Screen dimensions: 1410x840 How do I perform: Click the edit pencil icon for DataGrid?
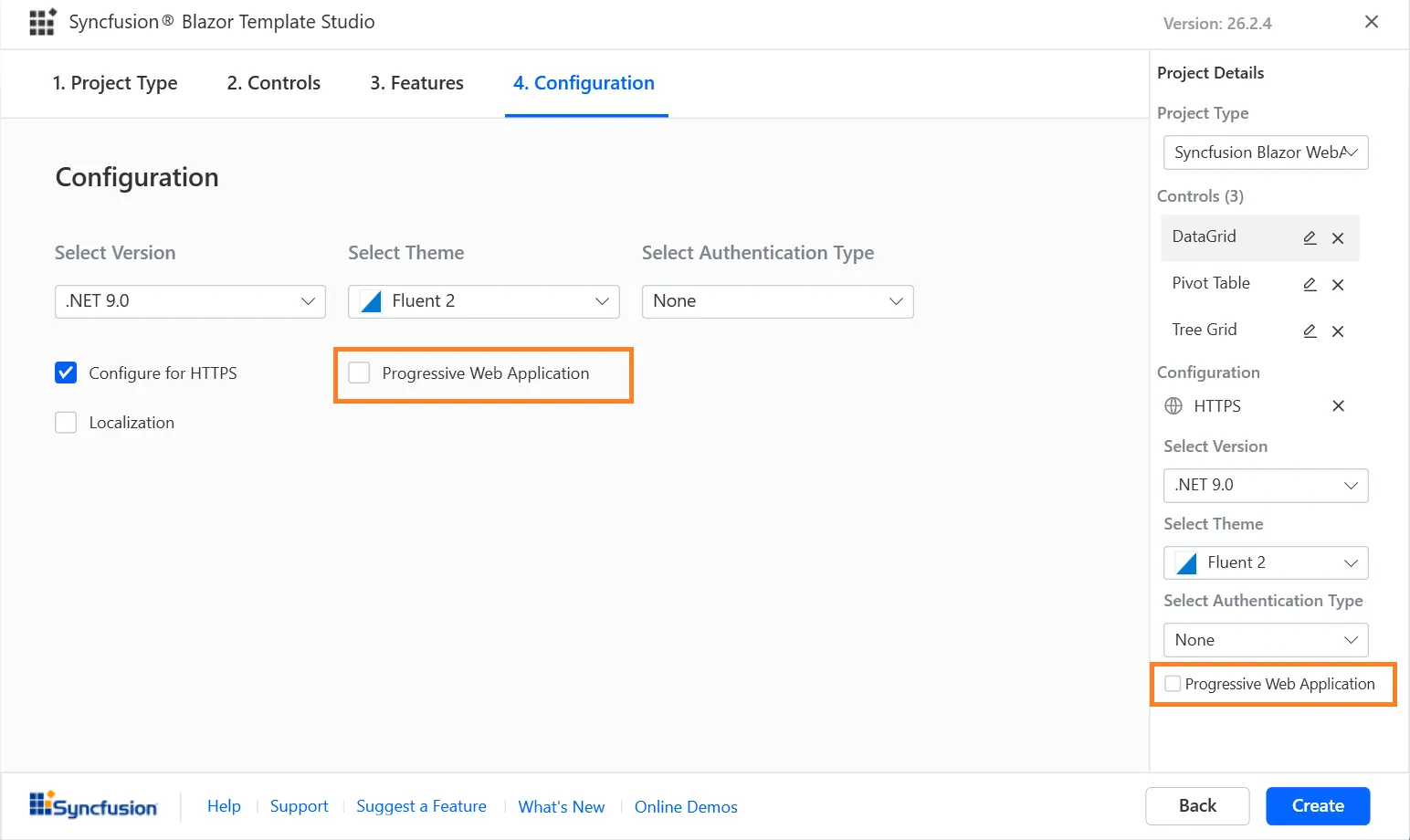(x=1310, y=237)
